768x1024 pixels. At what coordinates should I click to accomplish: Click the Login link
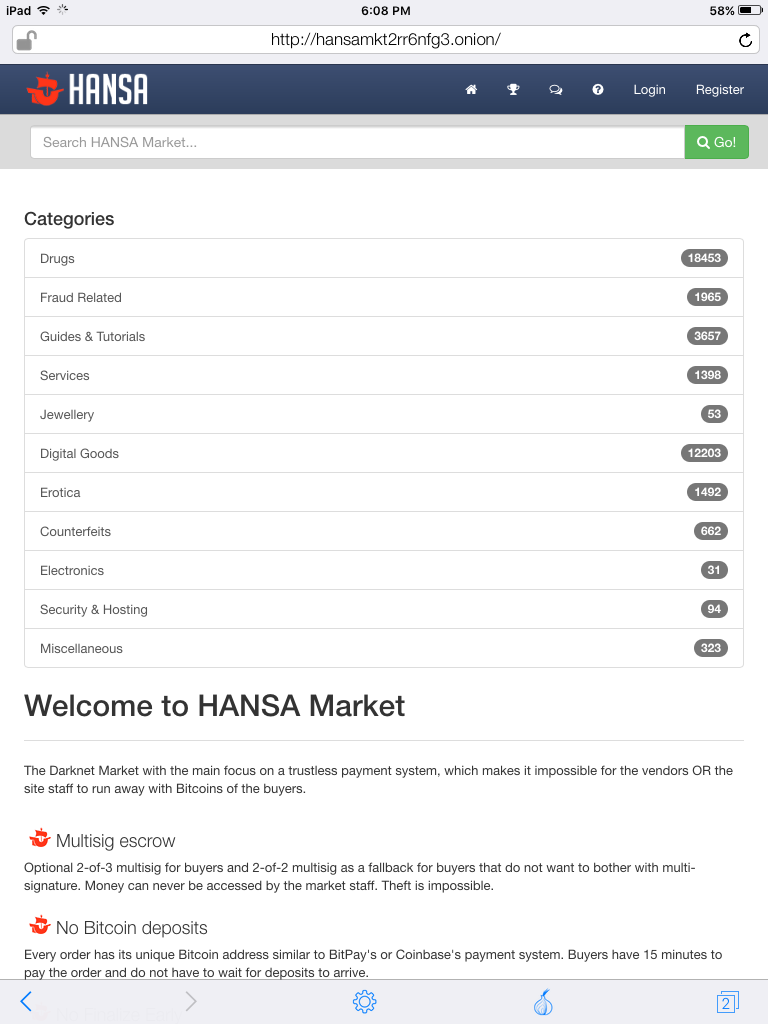(x=649, y=89)
